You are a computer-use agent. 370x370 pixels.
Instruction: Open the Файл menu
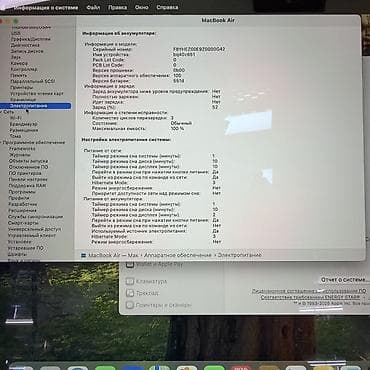93,7
